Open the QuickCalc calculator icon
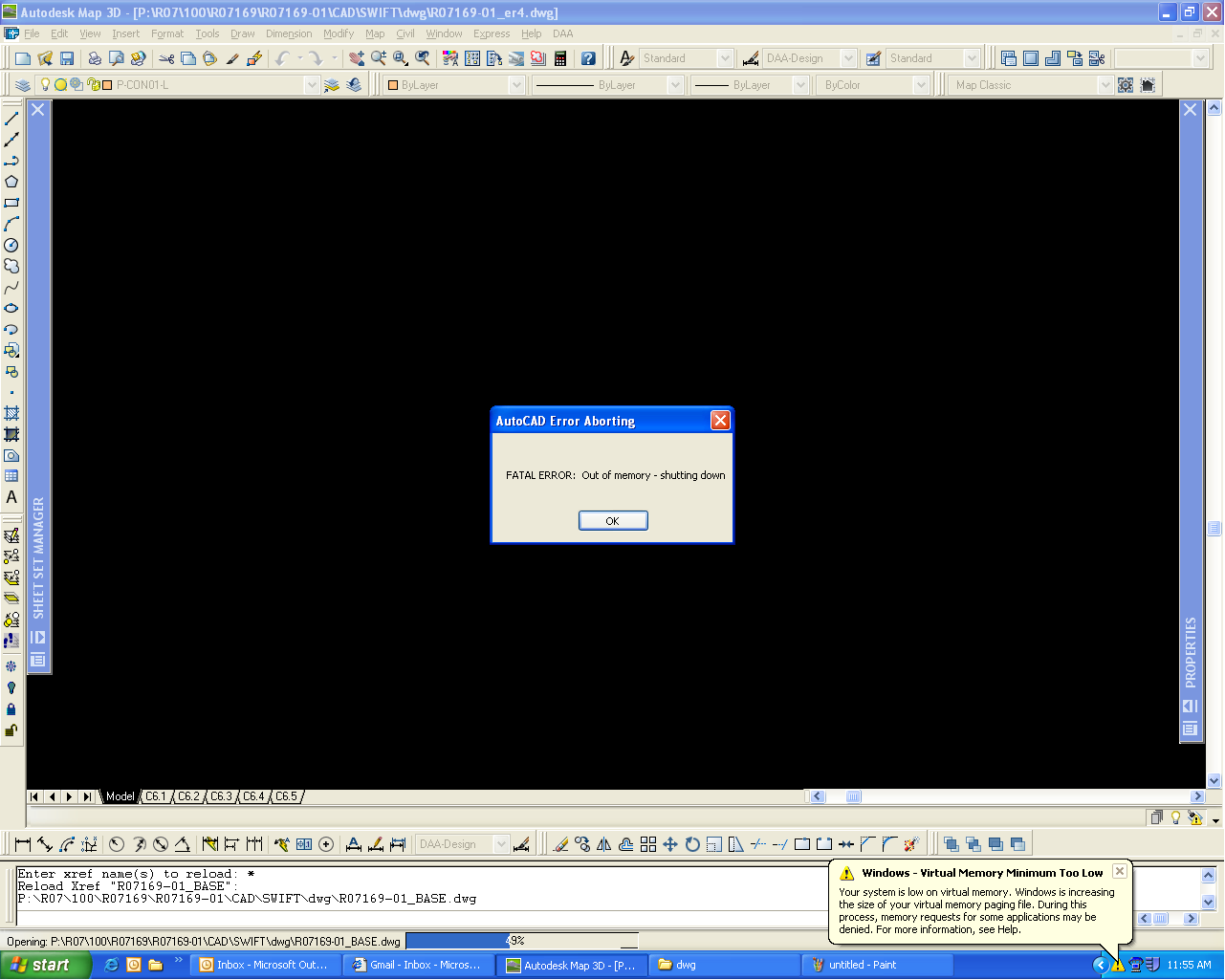 [560, 58]
